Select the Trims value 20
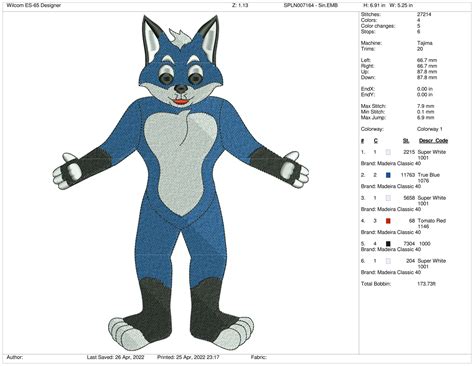Screen dimensions: 474x366 point(420,49)
